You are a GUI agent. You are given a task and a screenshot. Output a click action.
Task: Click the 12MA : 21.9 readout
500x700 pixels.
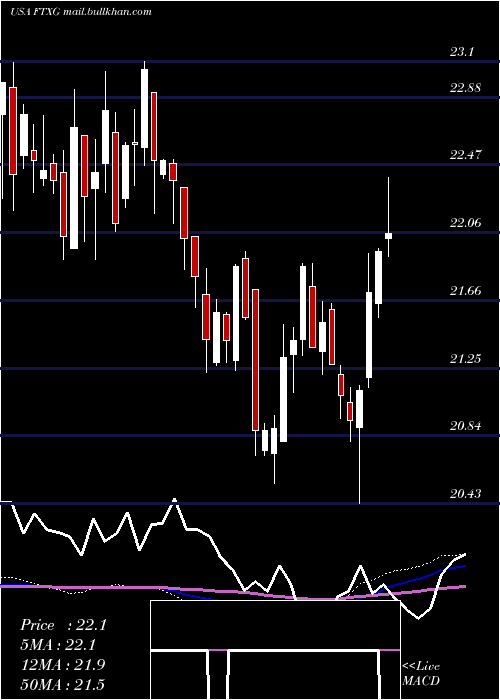(63, 665)
